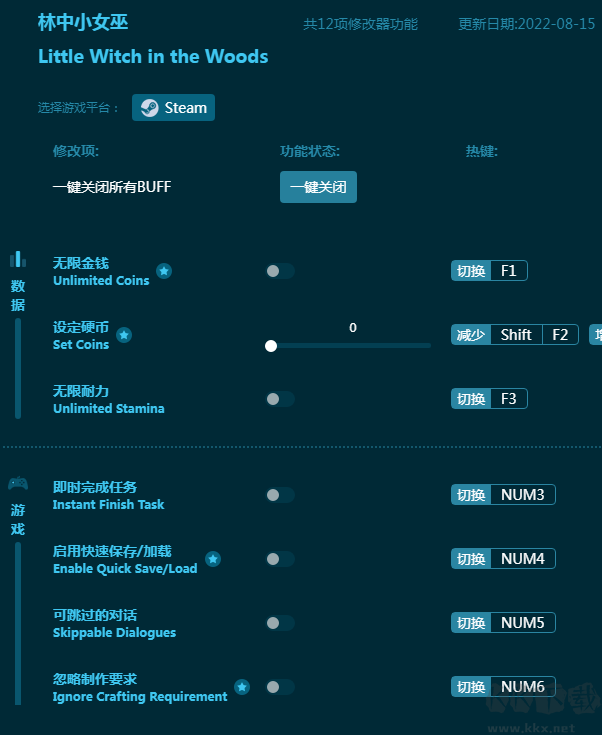
Task: Toggle Ignore Crafting Requirement switch
Action: pyautogui.click(x=280, y=687)
